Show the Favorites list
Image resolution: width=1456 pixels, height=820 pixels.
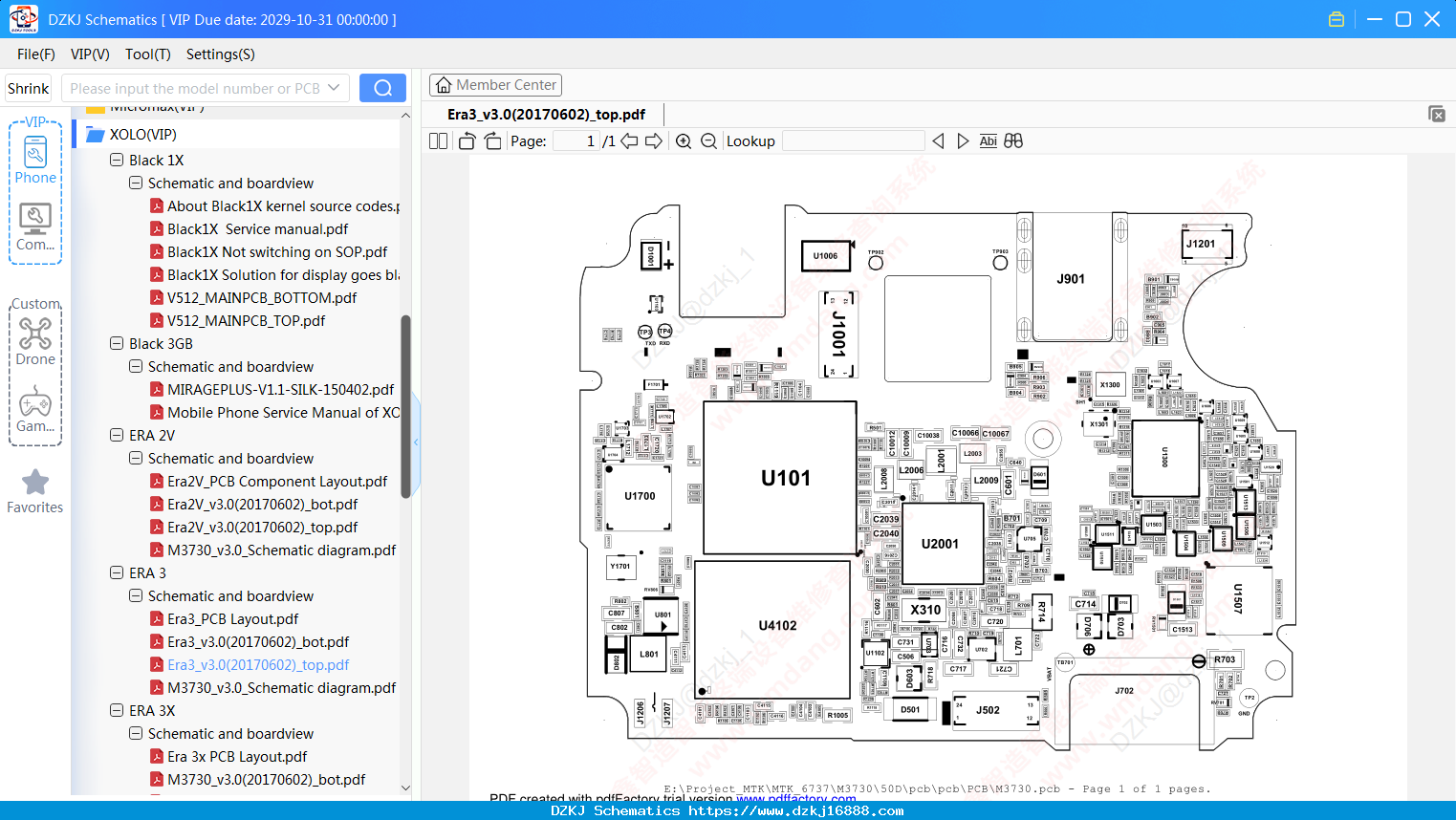(x=35, y=491)
